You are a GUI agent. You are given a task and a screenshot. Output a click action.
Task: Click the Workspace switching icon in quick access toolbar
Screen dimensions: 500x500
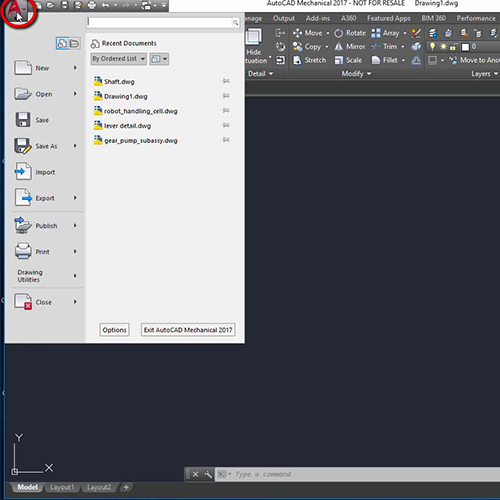tap(146, 5)
